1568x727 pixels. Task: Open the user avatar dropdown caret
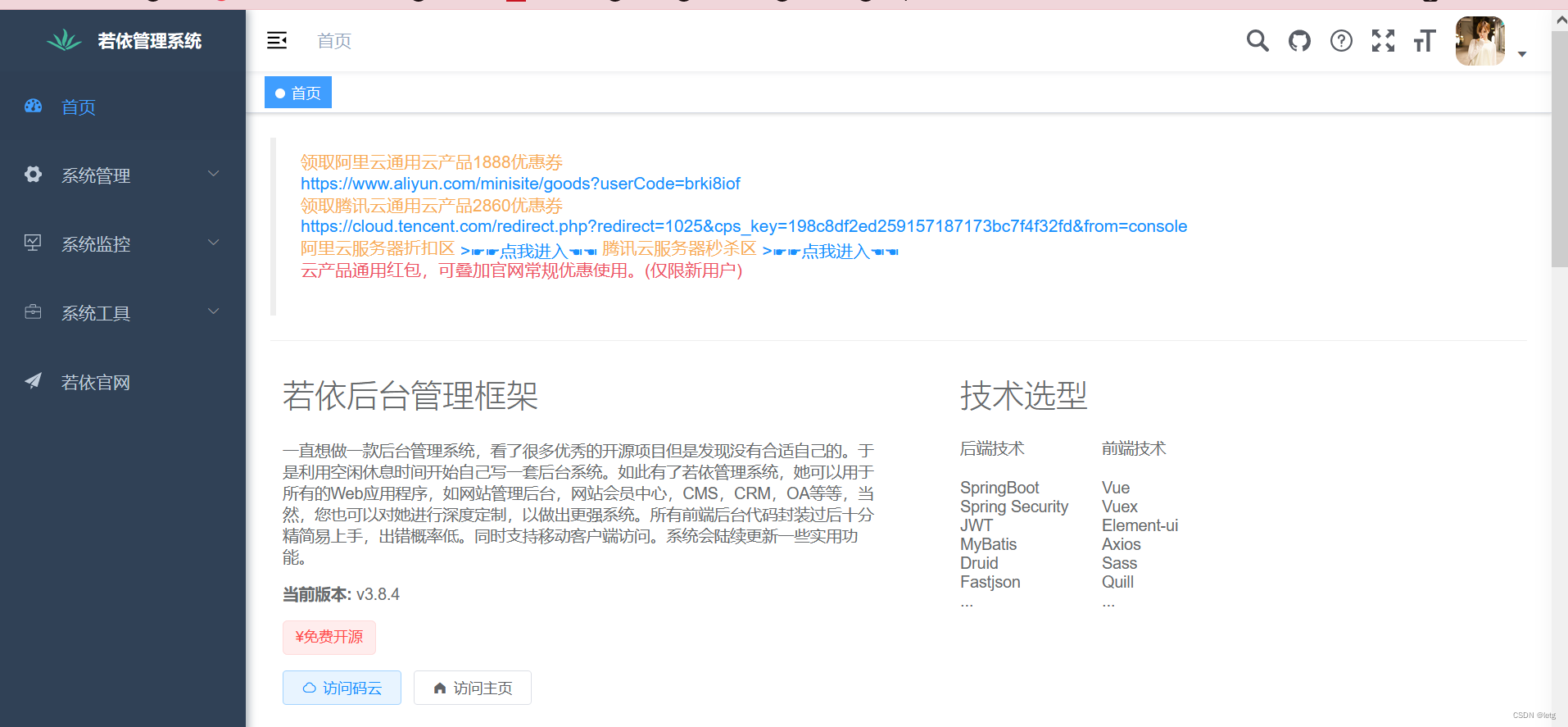point(1522,54)
